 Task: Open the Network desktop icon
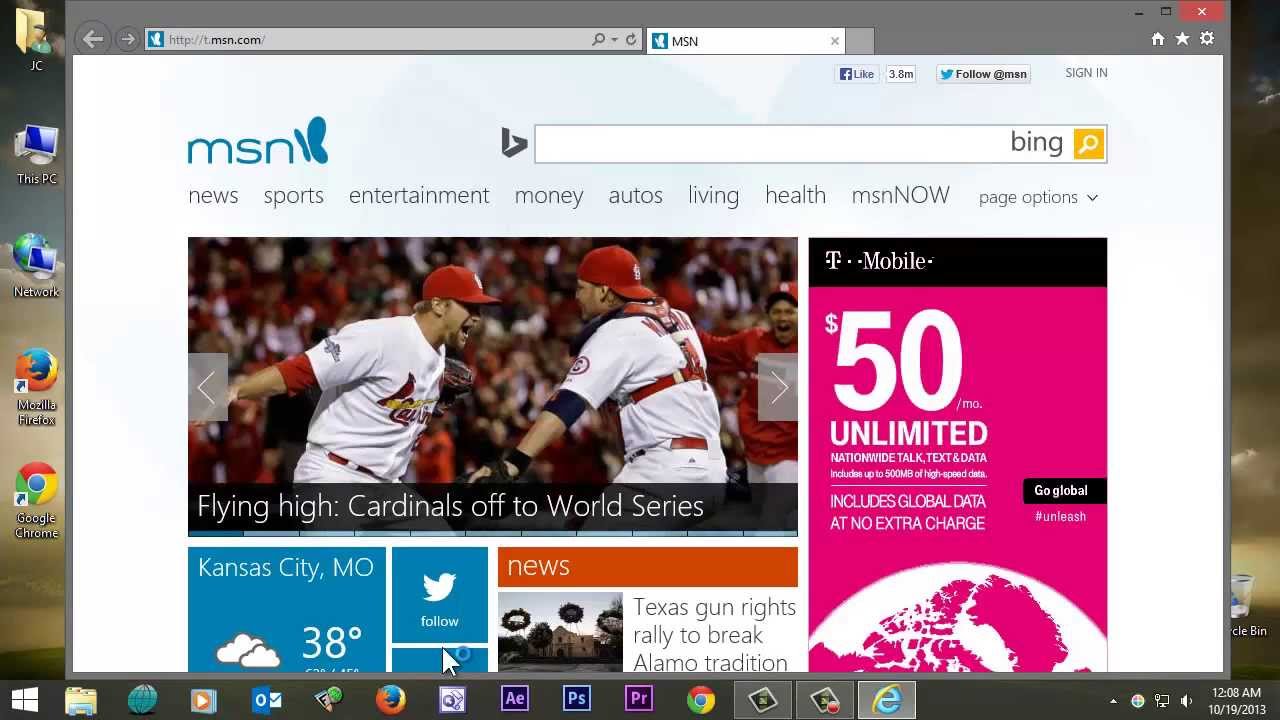(36, 267)
